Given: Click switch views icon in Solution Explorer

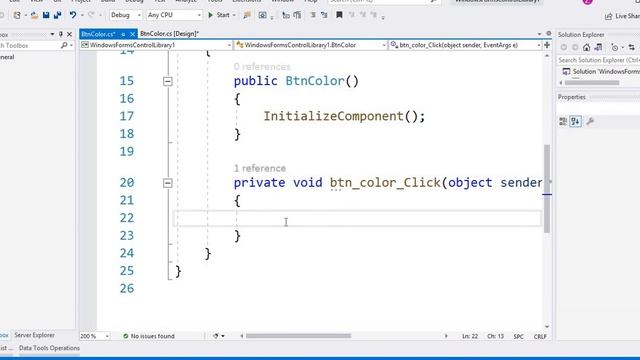Looking at the screenshot, I should (x=598, y=47).
